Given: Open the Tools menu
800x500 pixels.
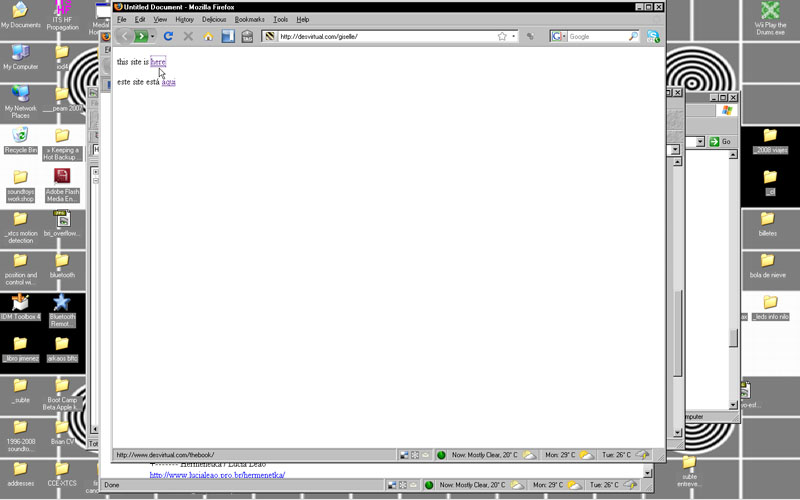Looking at the screenshot, I should coord(280,19).
